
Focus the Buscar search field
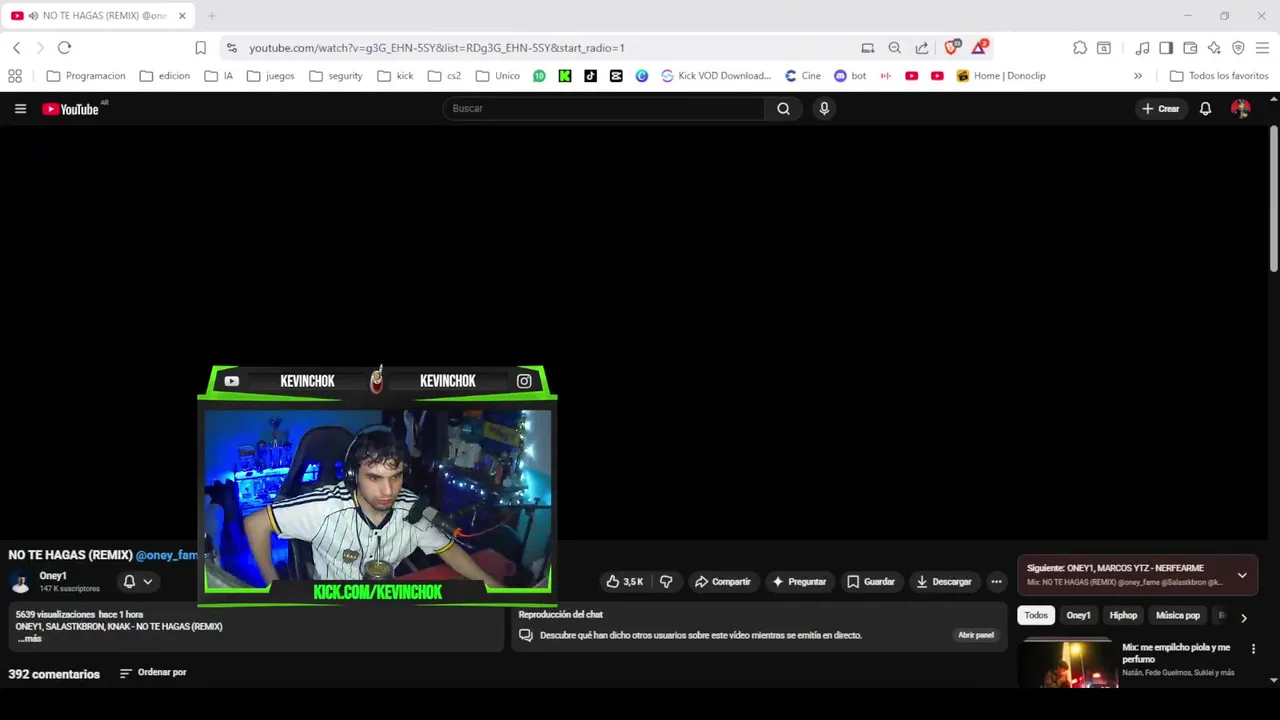coord(604,108)
